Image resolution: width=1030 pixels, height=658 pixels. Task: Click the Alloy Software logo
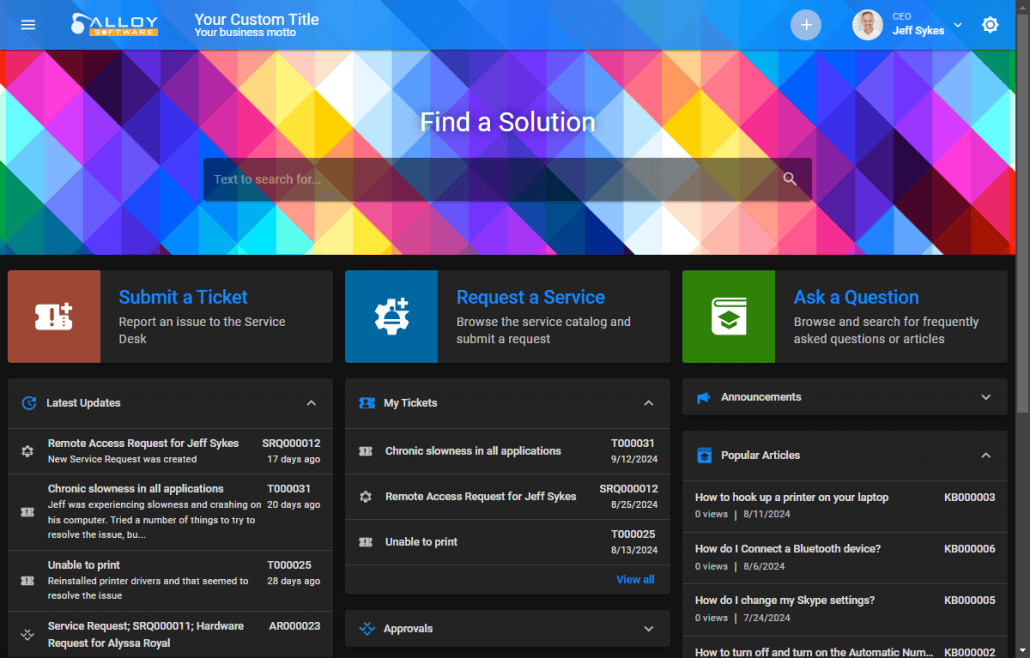113,24
